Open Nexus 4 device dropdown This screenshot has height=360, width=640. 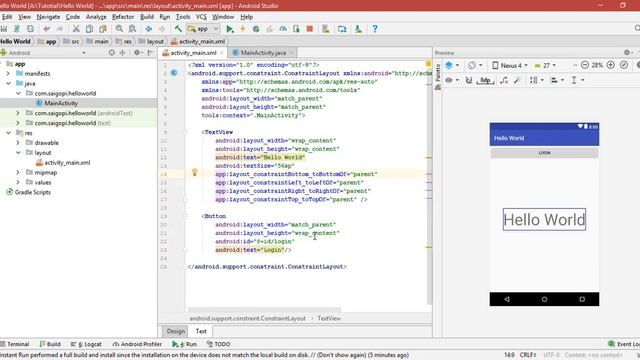pos(509,65)
